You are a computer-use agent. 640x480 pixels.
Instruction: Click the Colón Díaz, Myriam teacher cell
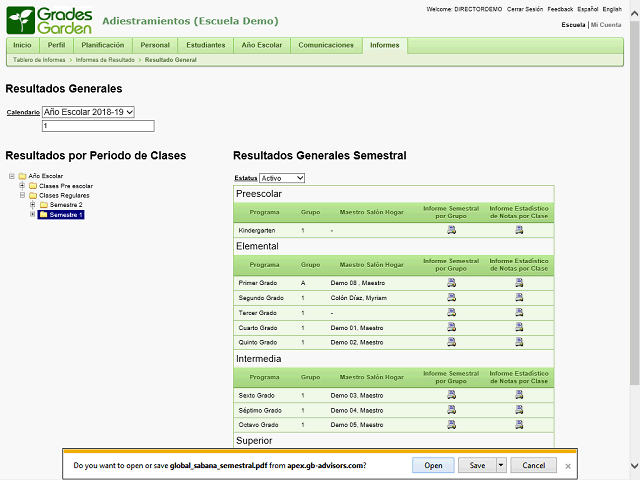click(358, 298)
